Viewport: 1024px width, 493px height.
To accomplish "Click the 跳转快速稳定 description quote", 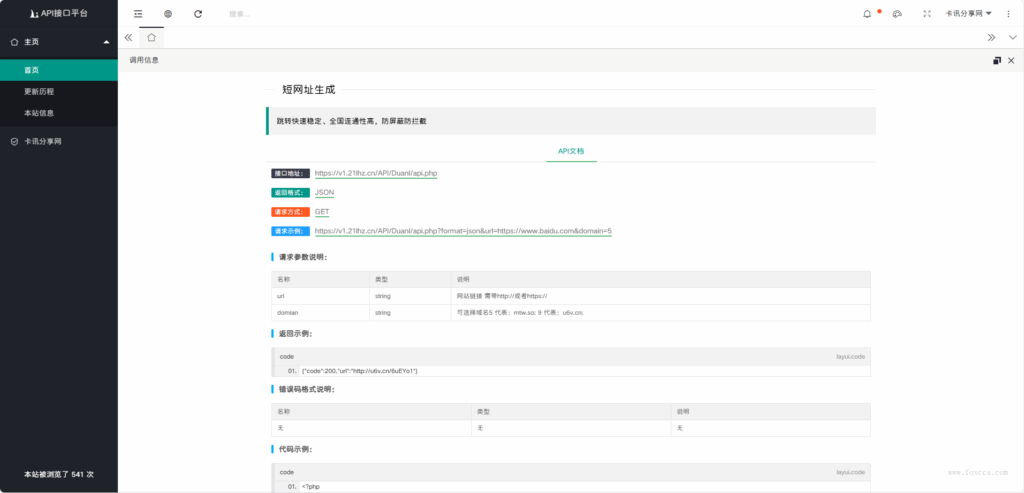I will [571, 121].
